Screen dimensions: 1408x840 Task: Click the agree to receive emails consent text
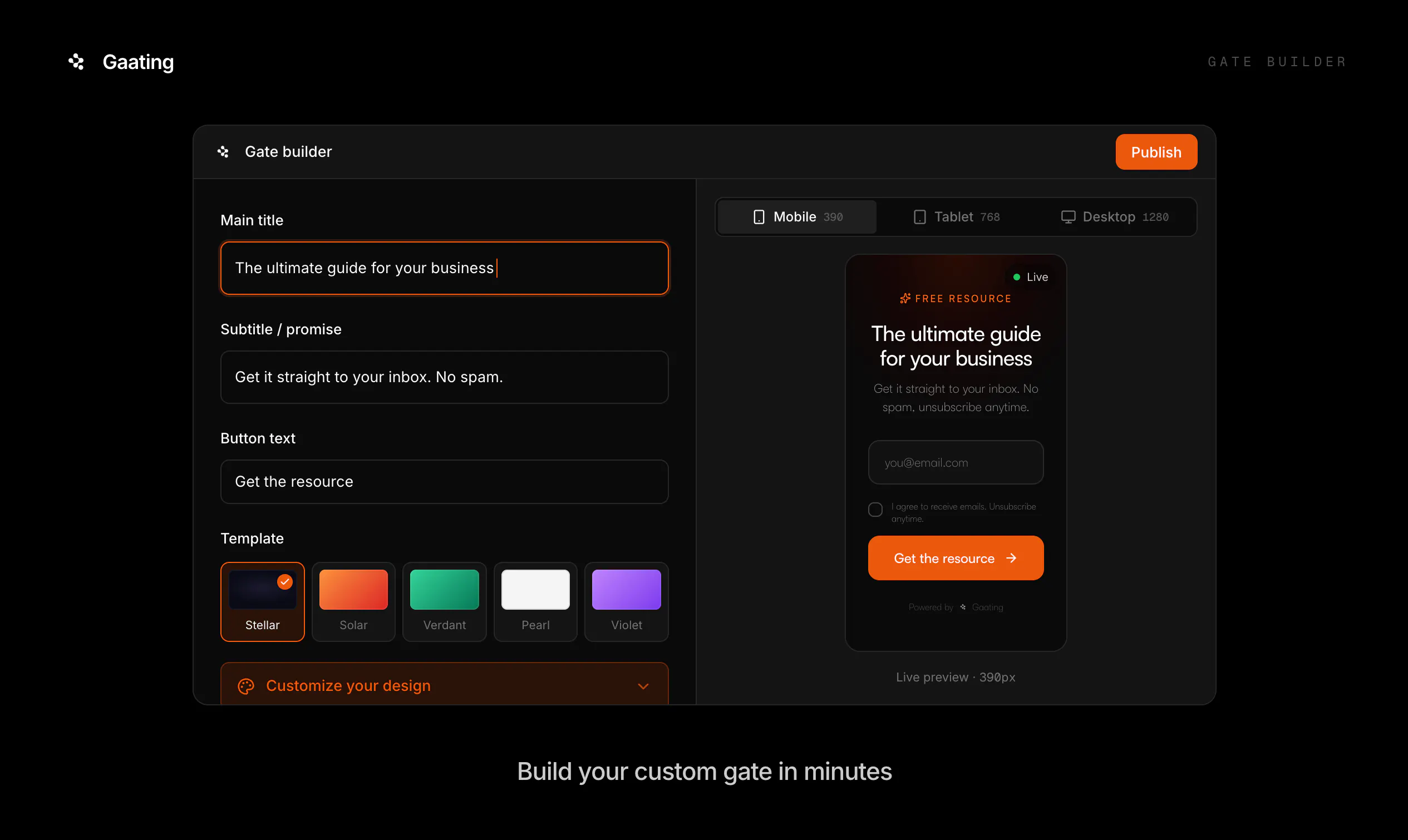pyautogui.click(x=963, y=512)
